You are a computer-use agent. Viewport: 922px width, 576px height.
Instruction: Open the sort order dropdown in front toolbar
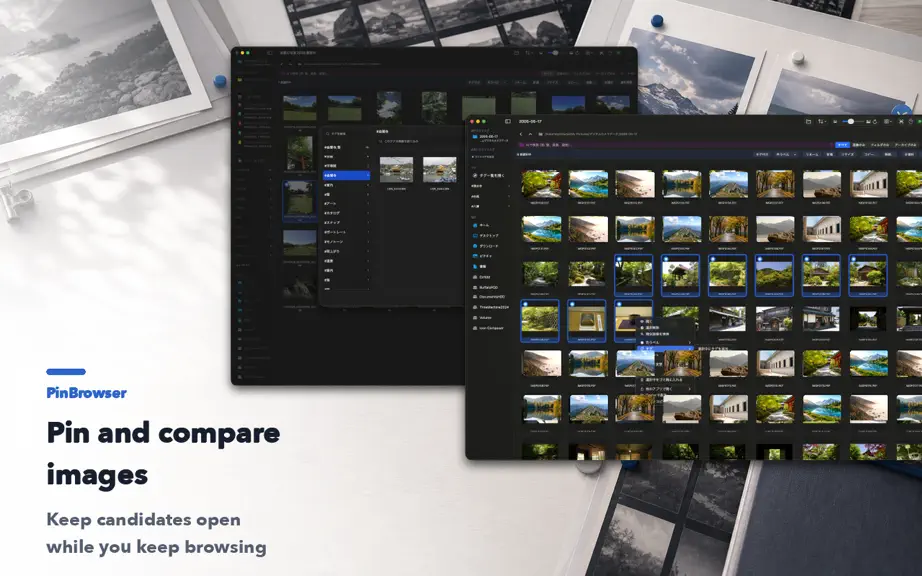[x=822, y=122]
